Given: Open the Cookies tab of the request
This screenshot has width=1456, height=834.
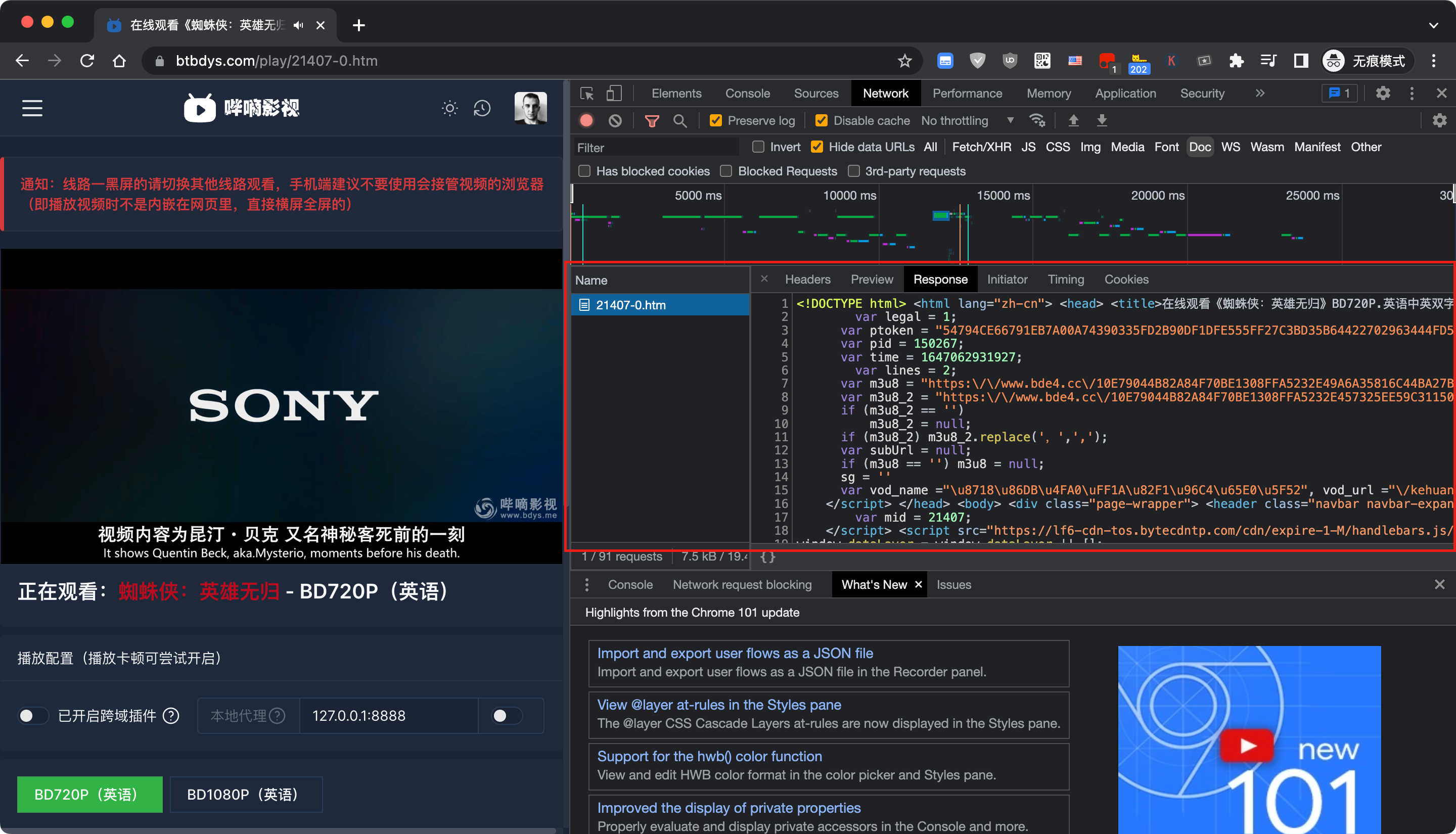Looking at the screenshot, I should pos(1126,280).
